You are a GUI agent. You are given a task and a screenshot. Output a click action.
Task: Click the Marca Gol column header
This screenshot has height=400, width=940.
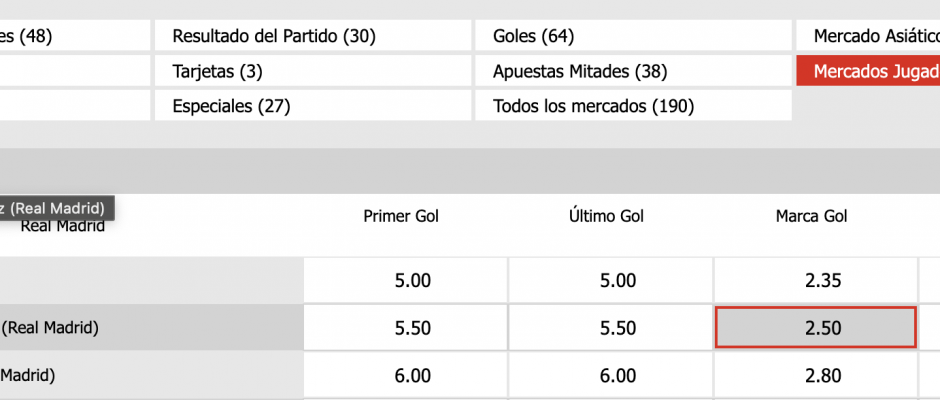tap(811, 215)
